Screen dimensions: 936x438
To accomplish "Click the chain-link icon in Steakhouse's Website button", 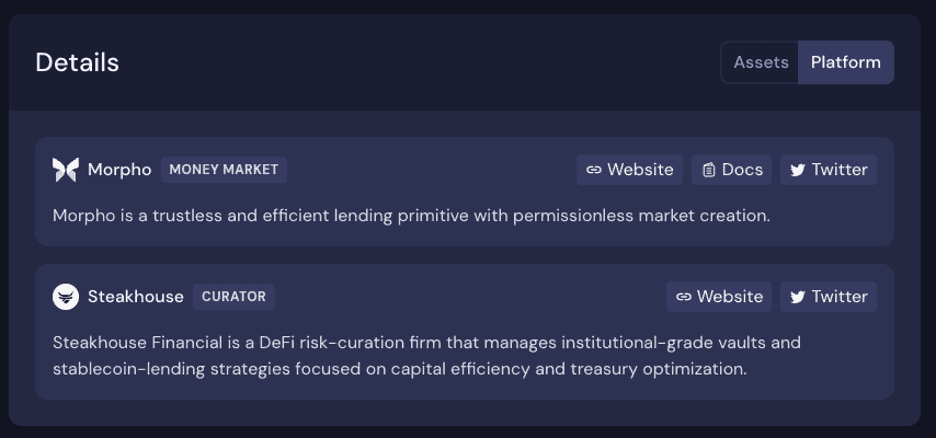I will pyautogui.click(x=684, y=297).
